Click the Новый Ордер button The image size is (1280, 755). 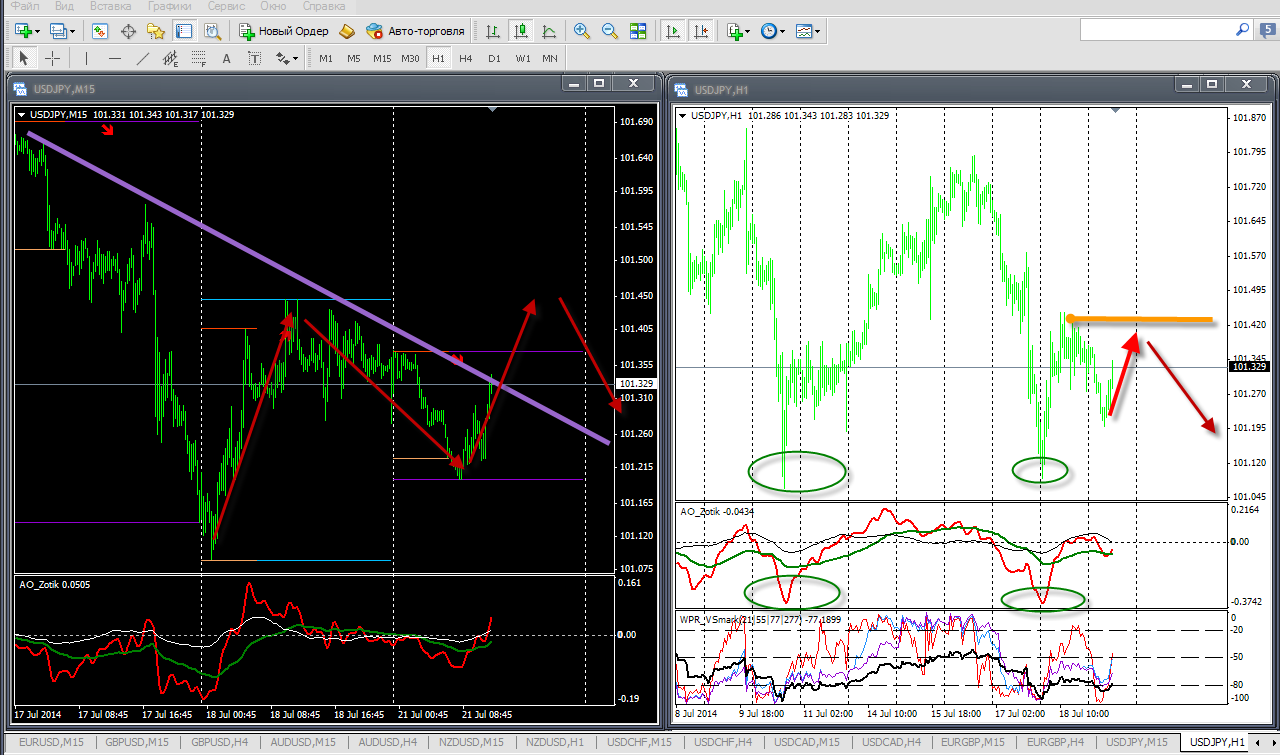(x=283, y=31)
